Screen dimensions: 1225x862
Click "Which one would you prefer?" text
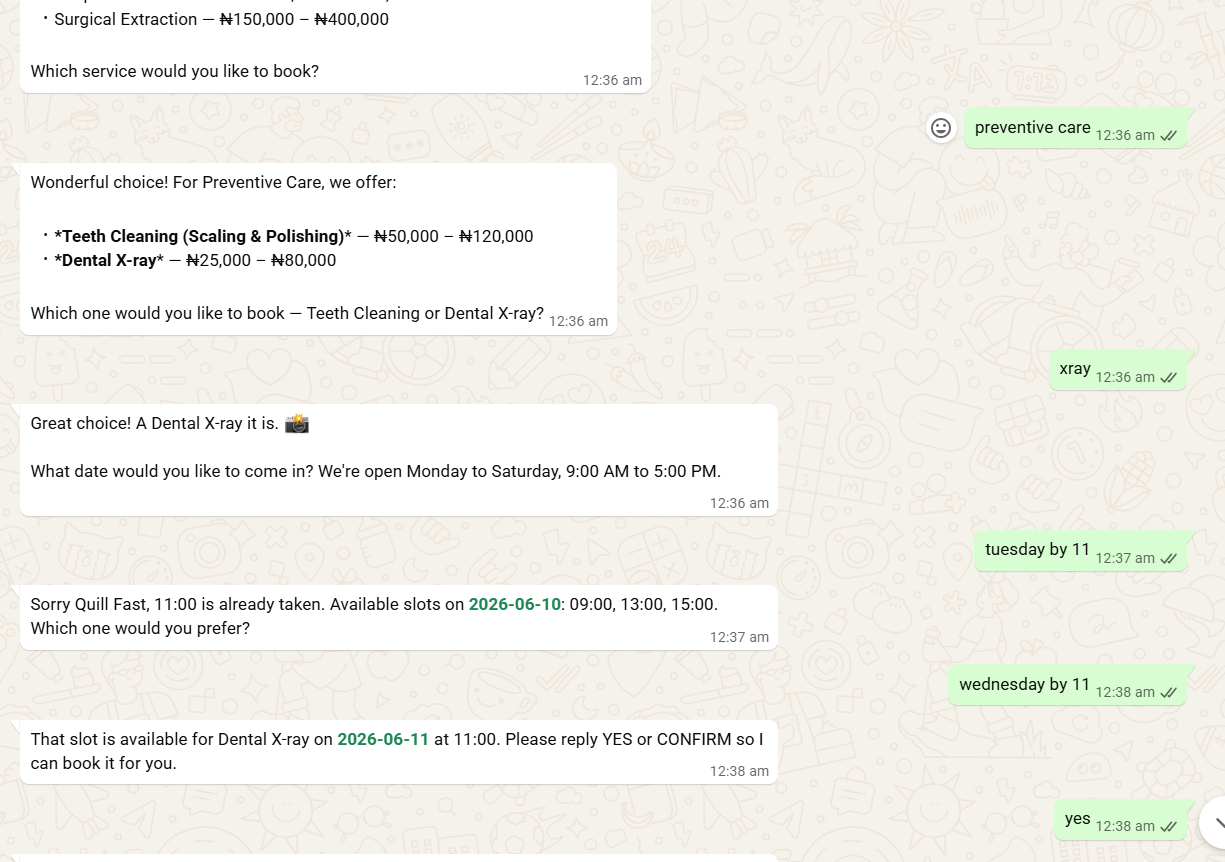(140, 629)
